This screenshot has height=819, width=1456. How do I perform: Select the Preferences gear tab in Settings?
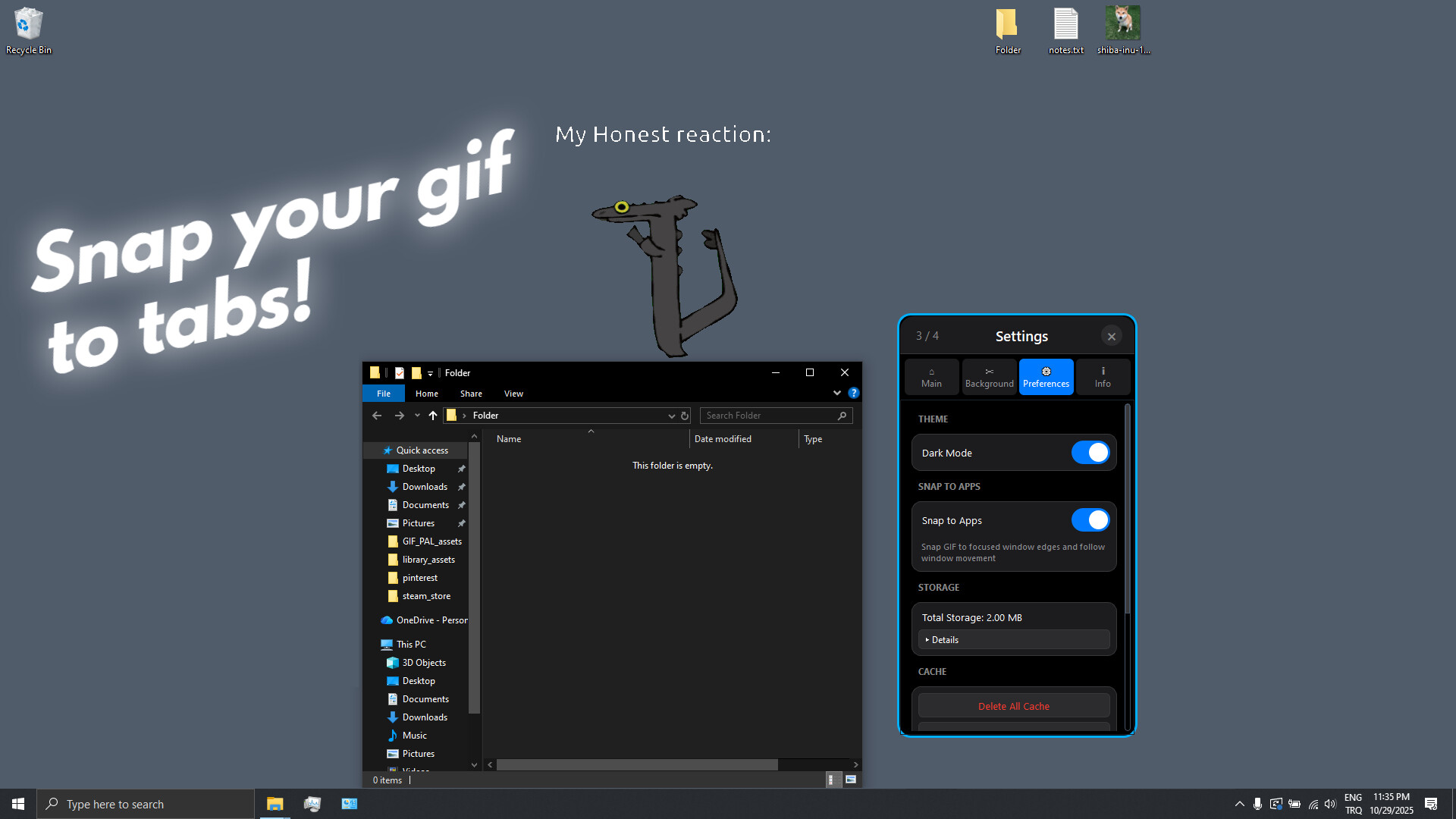tap(1046, 376)
